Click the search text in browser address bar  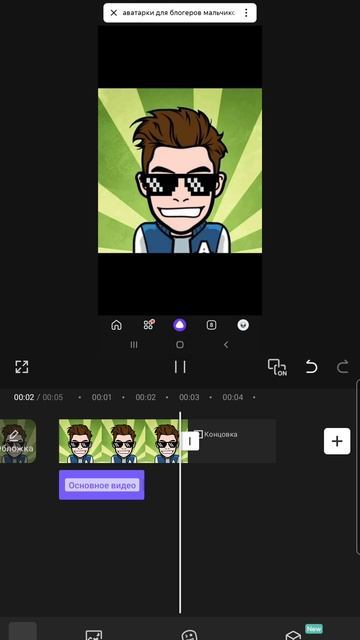pyautogui.click(x=179, y=13)
